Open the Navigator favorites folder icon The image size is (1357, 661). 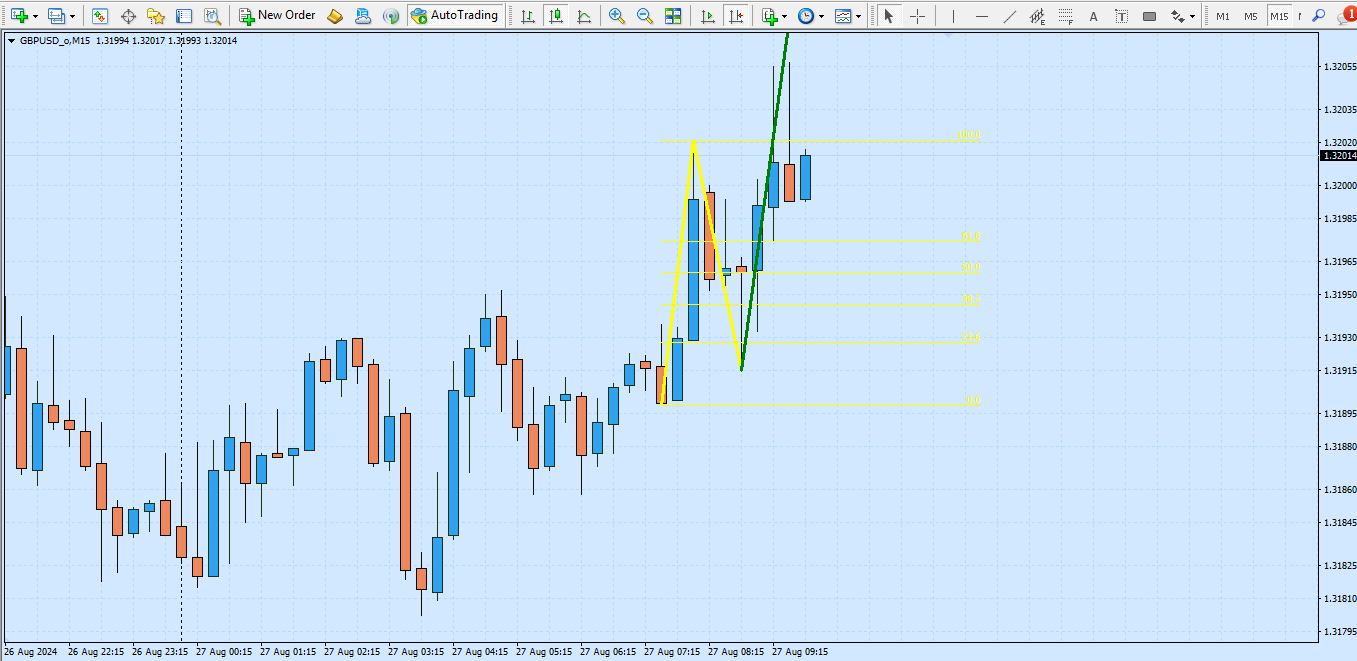click(155, 16)
